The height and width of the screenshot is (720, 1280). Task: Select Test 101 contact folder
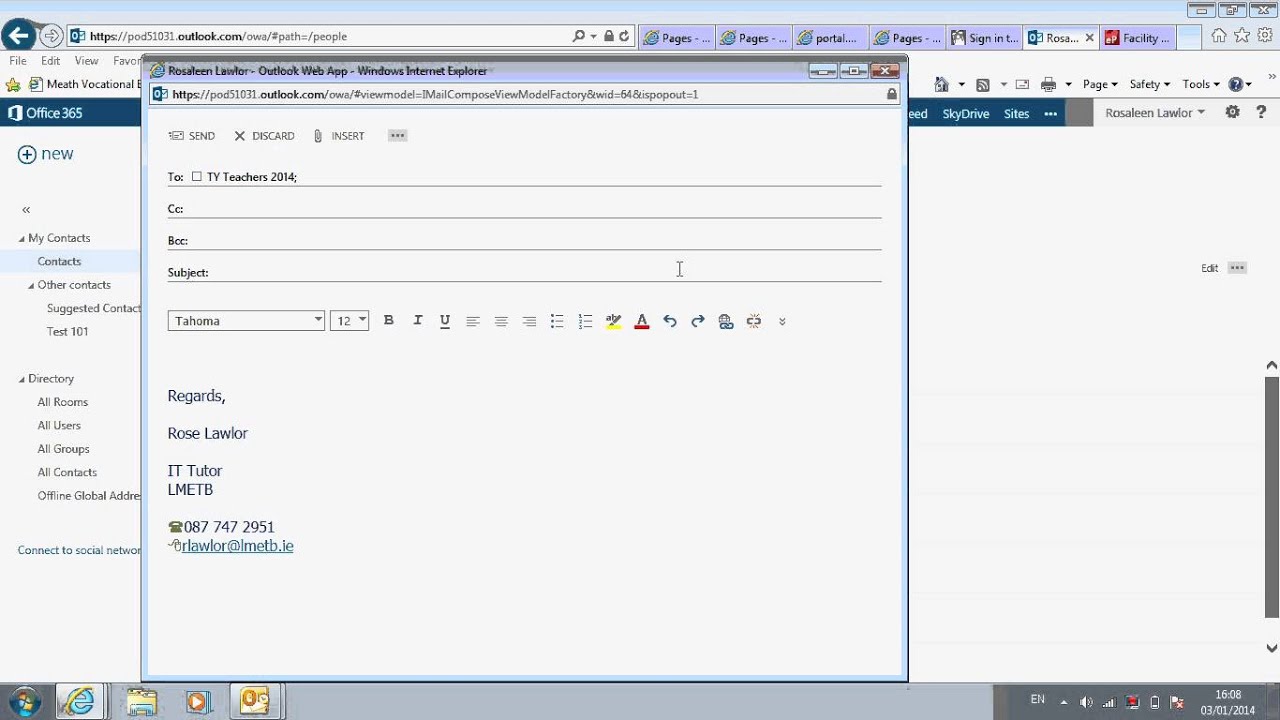(67, 331)
